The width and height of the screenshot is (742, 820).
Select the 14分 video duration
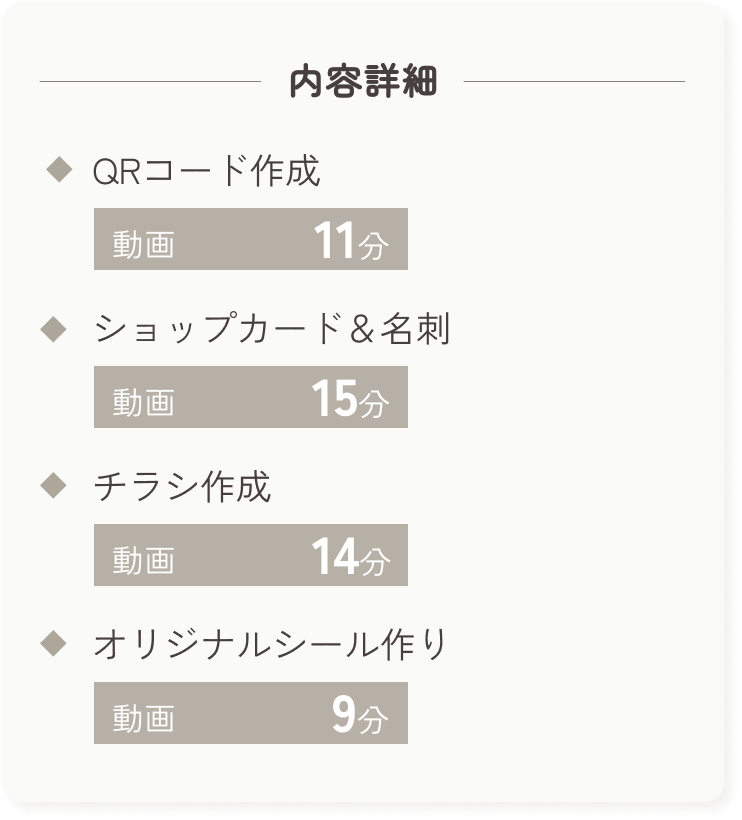tap(350, 557)
